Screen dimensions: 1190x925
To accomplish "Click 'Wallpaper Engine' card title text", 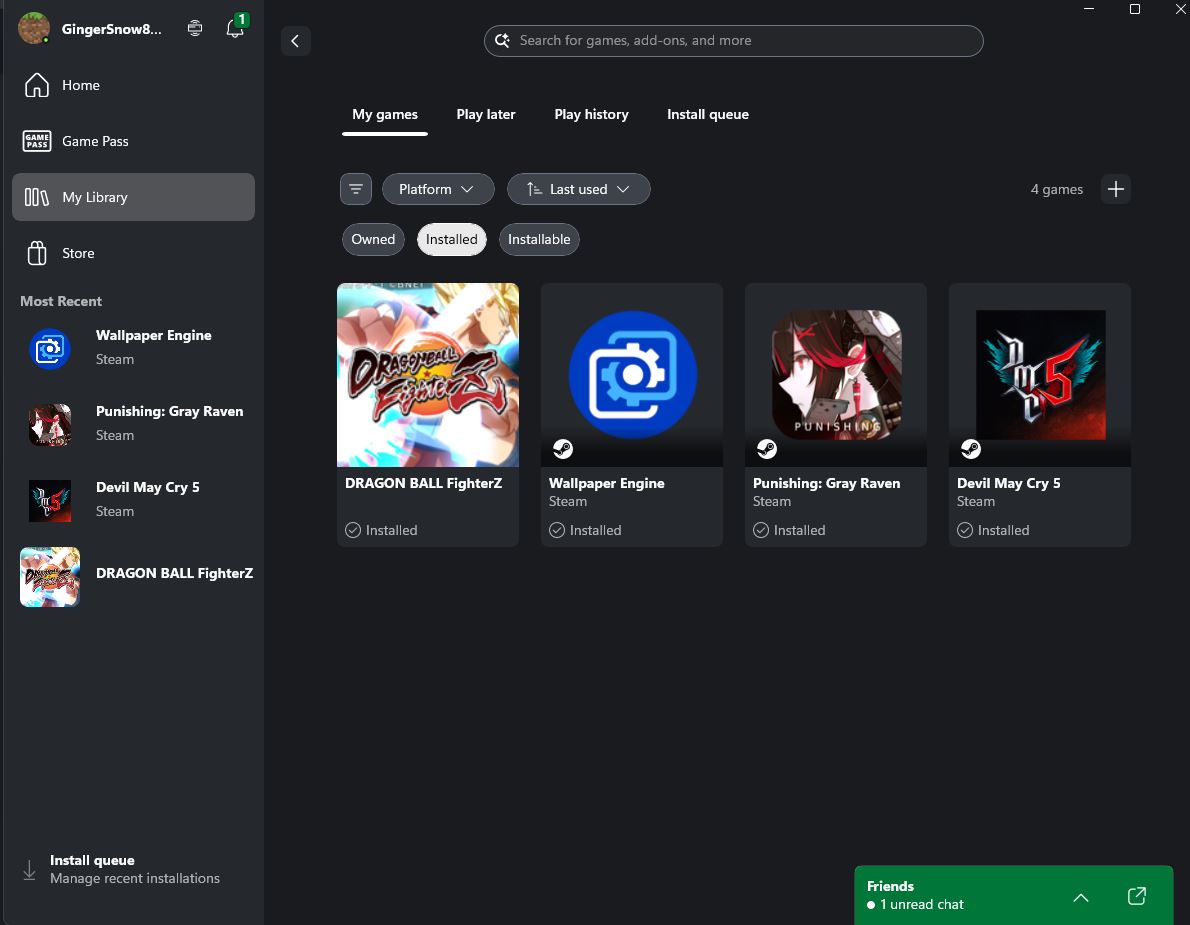I will pyautogui.click(x=606, y=483).
